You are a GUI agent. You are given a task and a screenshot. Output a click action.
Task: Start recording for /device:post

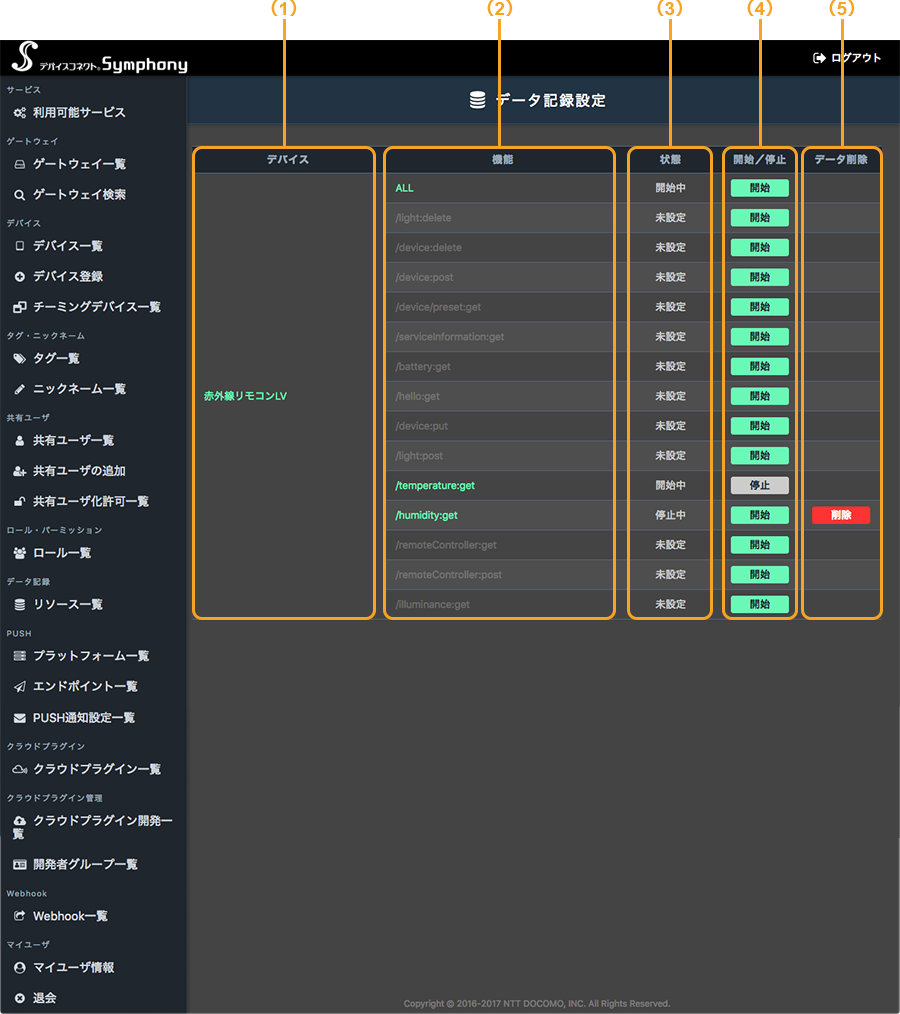pos(760,277)
